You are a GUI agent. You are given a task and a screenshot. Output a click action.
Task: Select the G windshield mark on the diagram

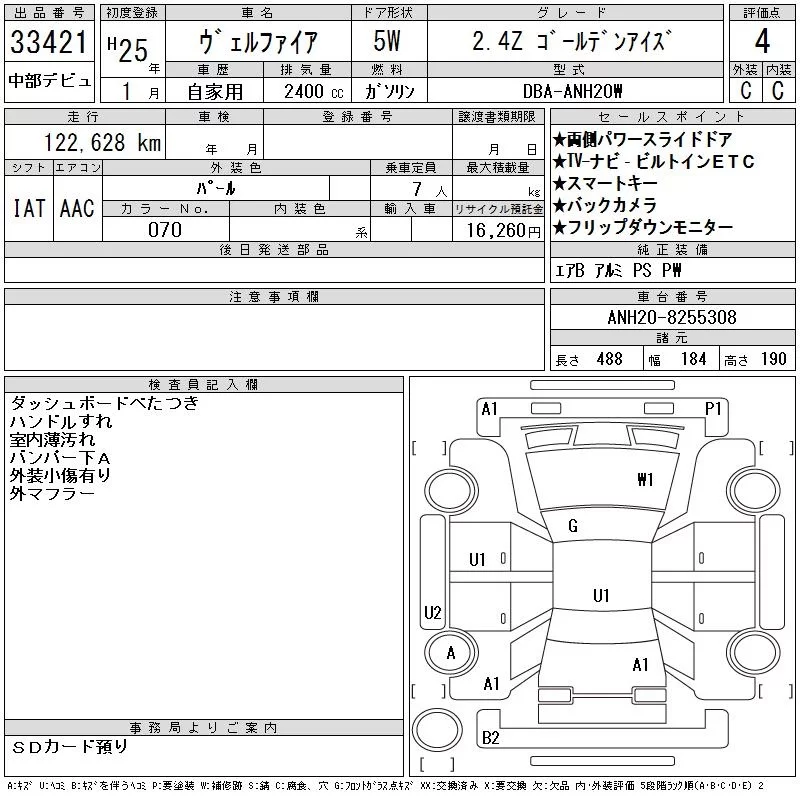point(572,526)
